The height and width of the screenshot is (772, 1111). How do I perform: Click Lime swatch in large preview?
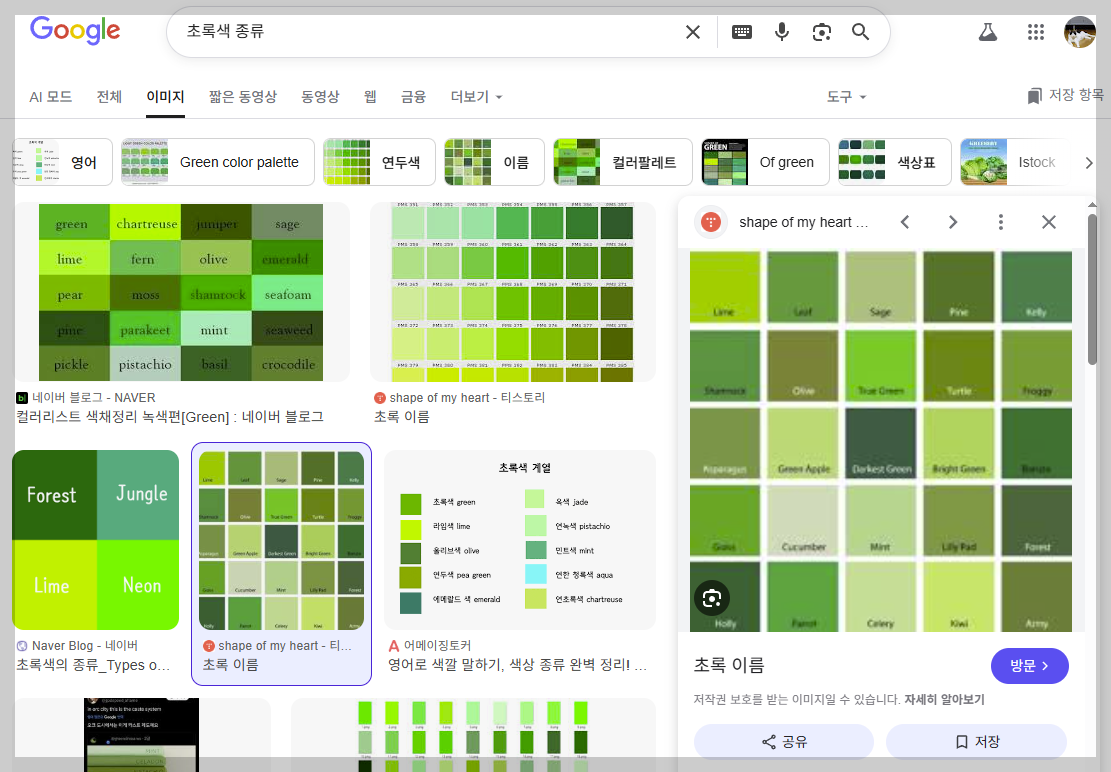coord(724,287)
